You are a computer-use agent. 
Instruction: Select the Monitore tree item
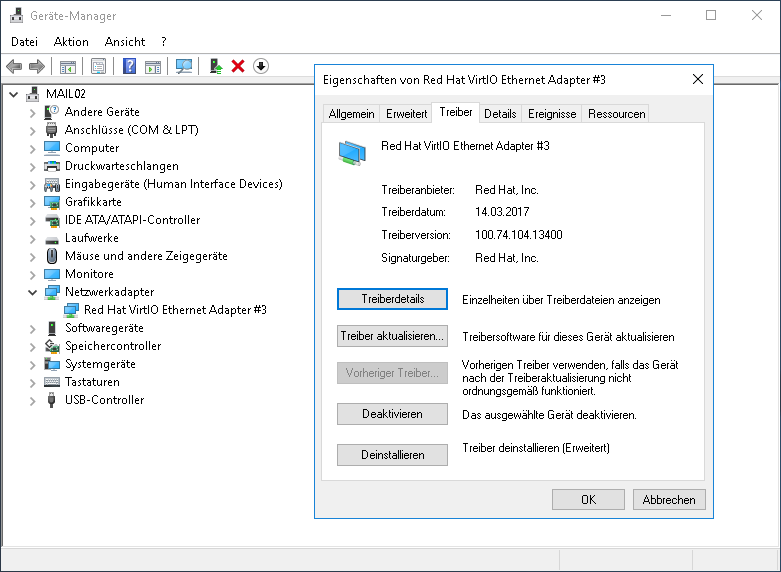[x=89, y=274]
